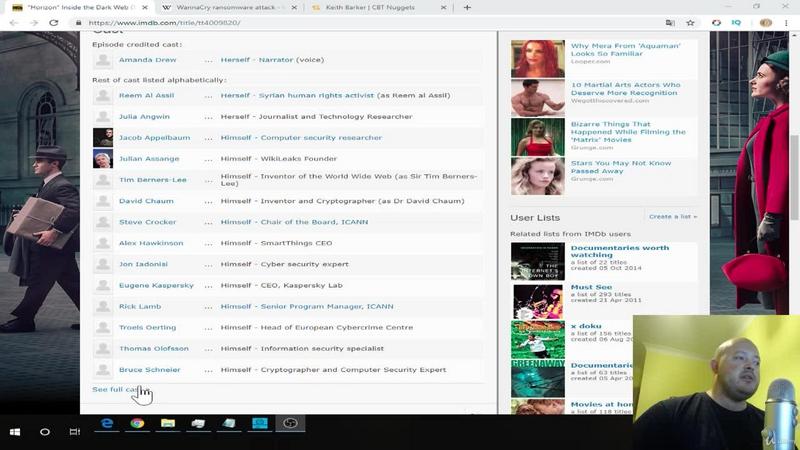Viewport: 800px width, 450px height.
Task: Switch to Chrome in the taskbar
Action: click(137, 423)
